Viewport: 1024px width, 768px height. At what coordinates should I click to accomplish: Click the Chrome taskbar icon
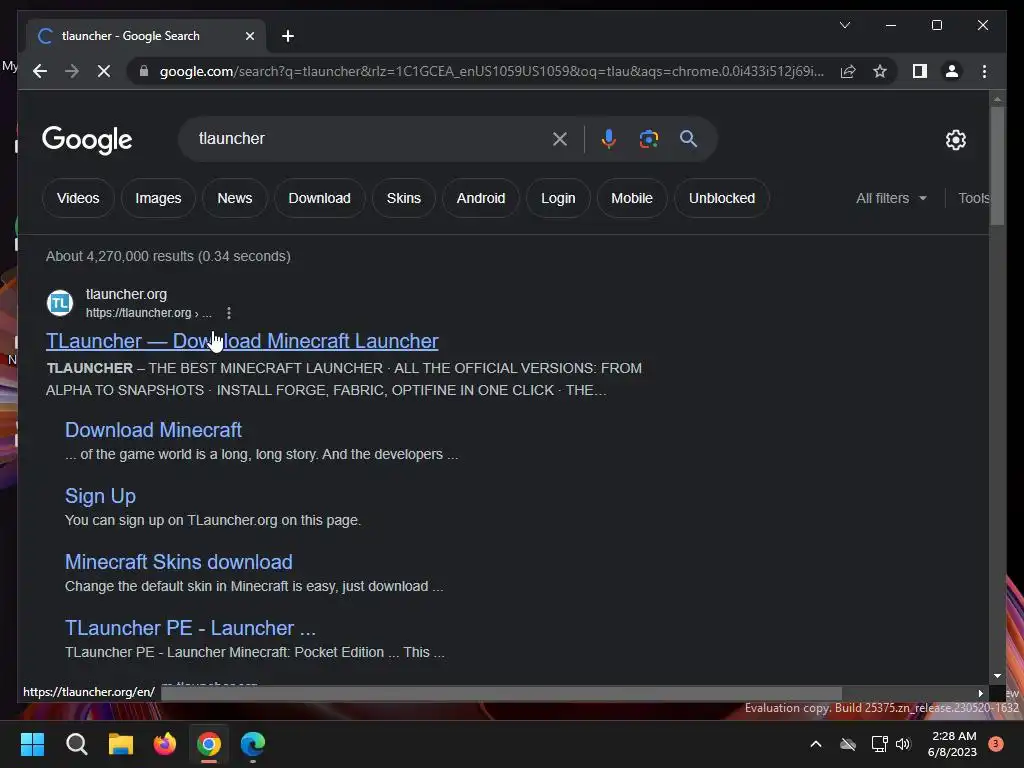point(209,744)
